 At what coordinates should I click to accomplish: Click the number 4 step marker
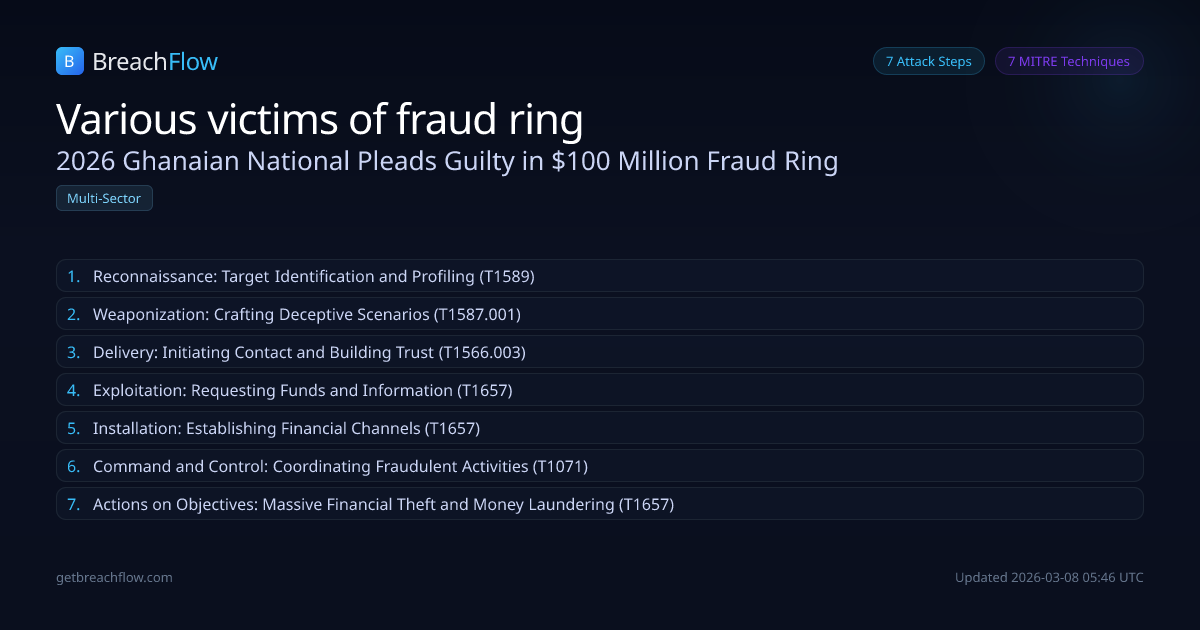pyautogui.click(x=73, y=390)
